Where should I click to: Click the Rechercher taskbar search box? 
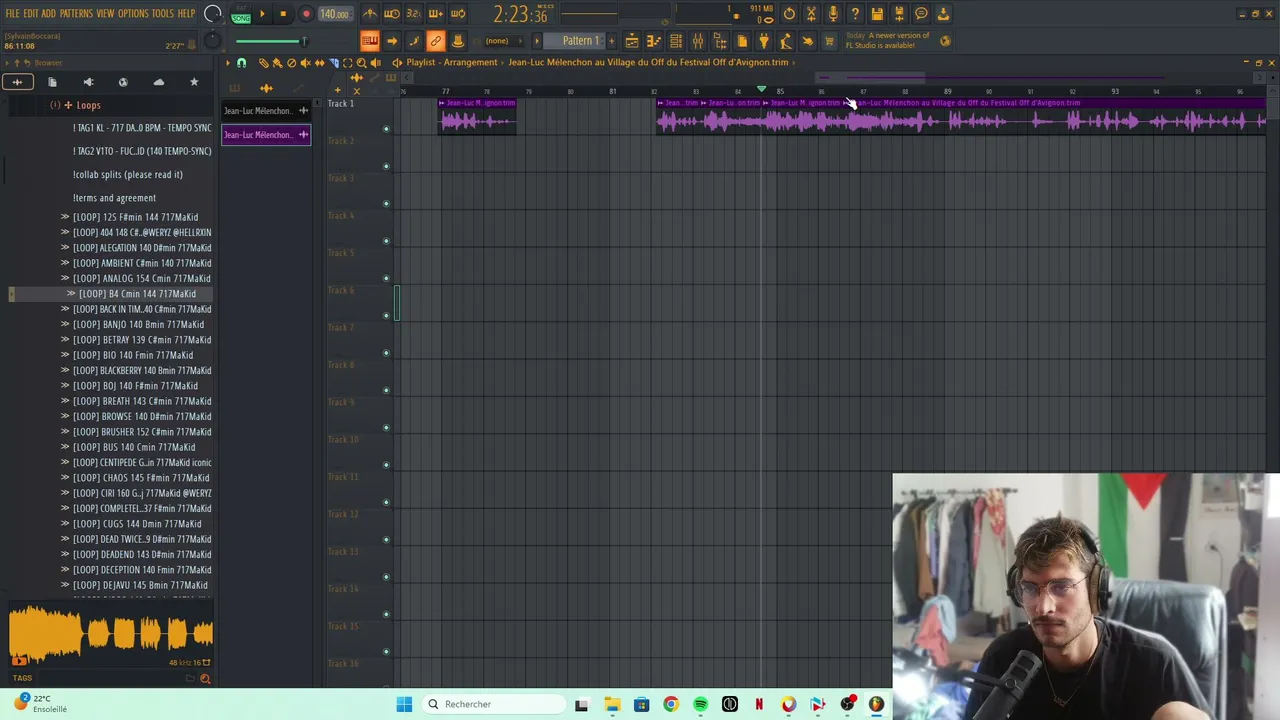point(495,704)
